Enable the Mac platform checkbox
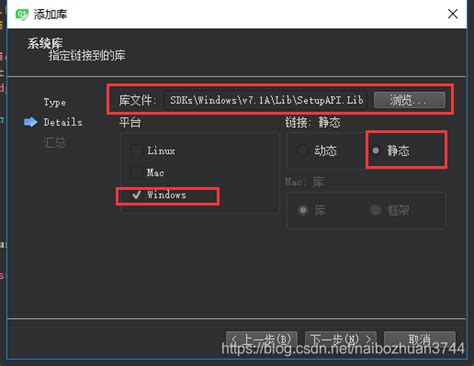Image resolution: width=474 pixels, height=366 pixels. 137,173
